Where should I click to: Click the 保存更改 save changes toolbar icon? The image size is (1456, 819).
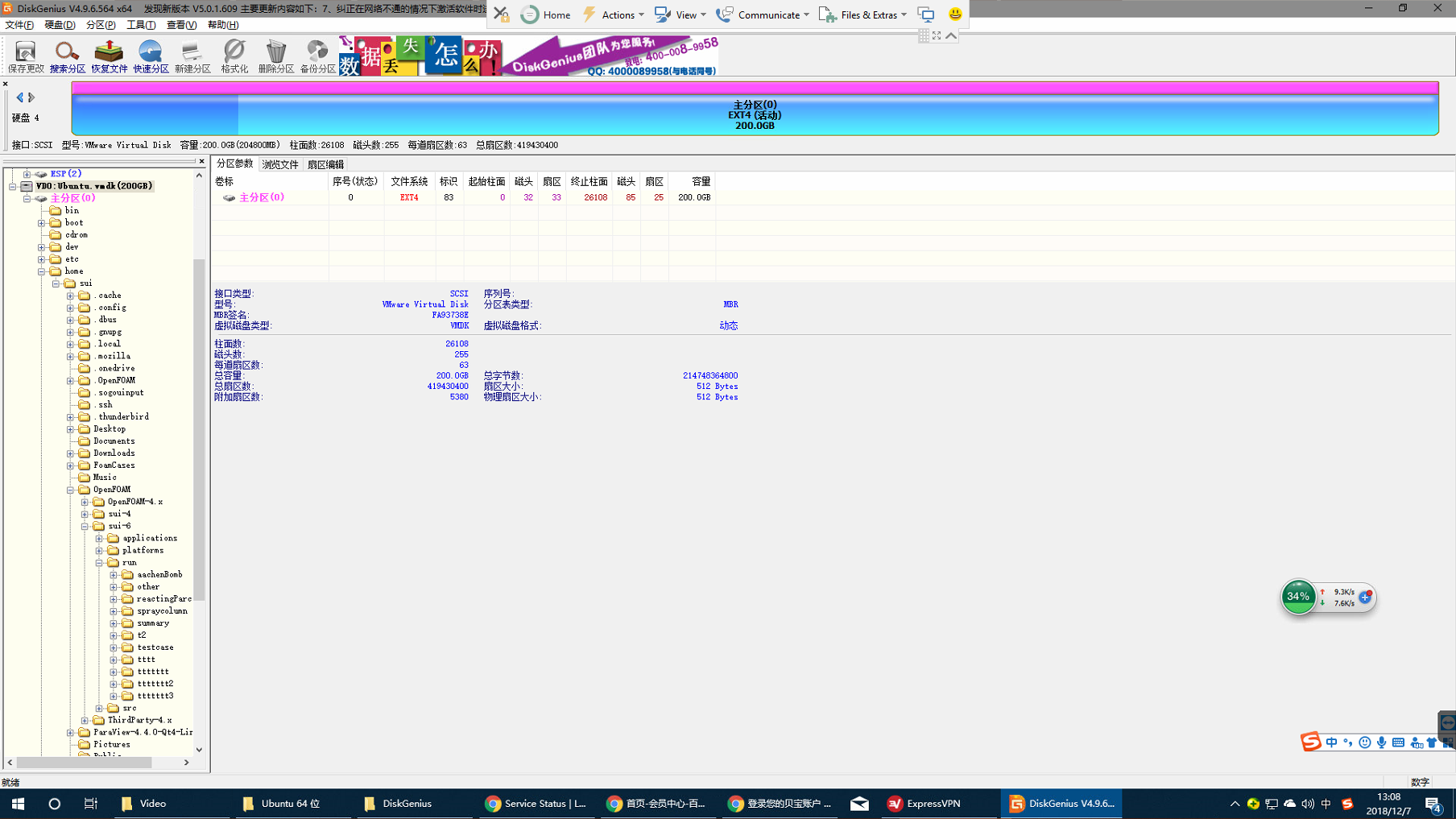pyautogui.click(x=25, y=56)
